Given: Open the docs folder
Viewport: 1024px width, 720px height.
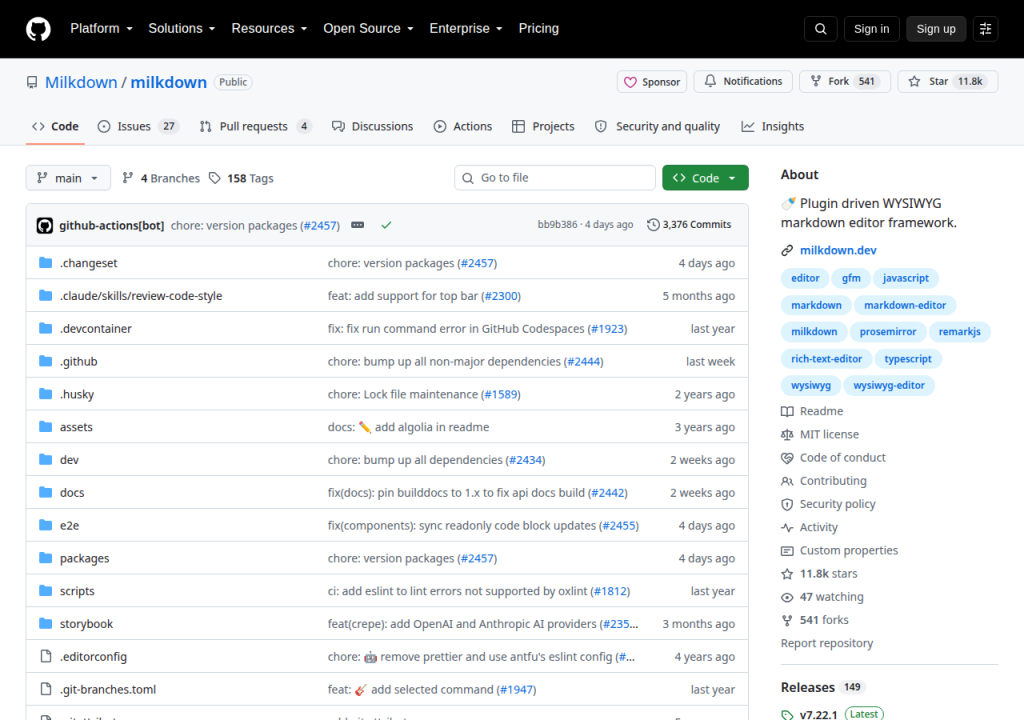Looking at the screenshot, I should click(72, 493).
